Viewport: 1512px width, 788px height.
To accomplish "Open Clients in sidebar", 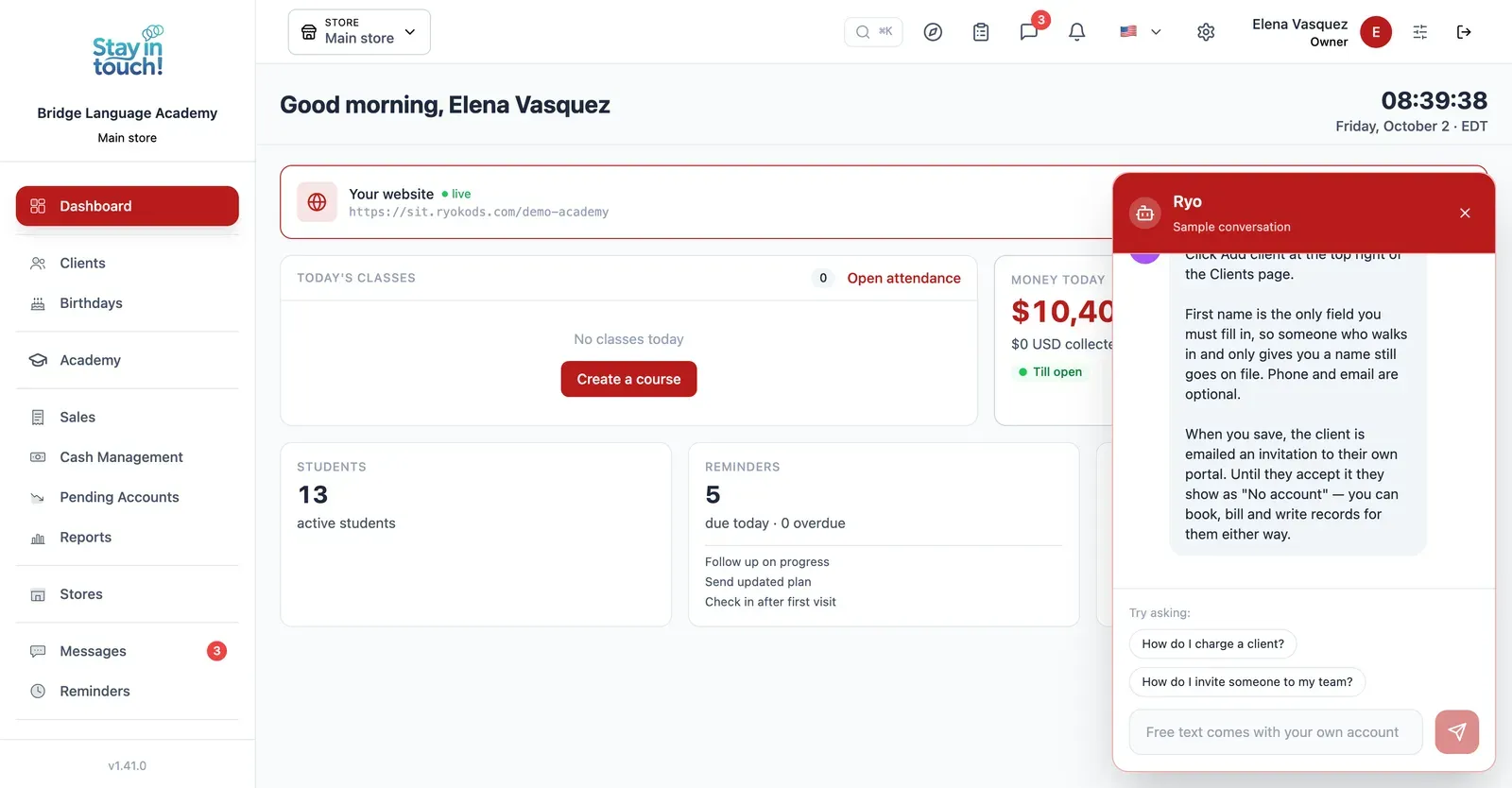I will 128,263.
